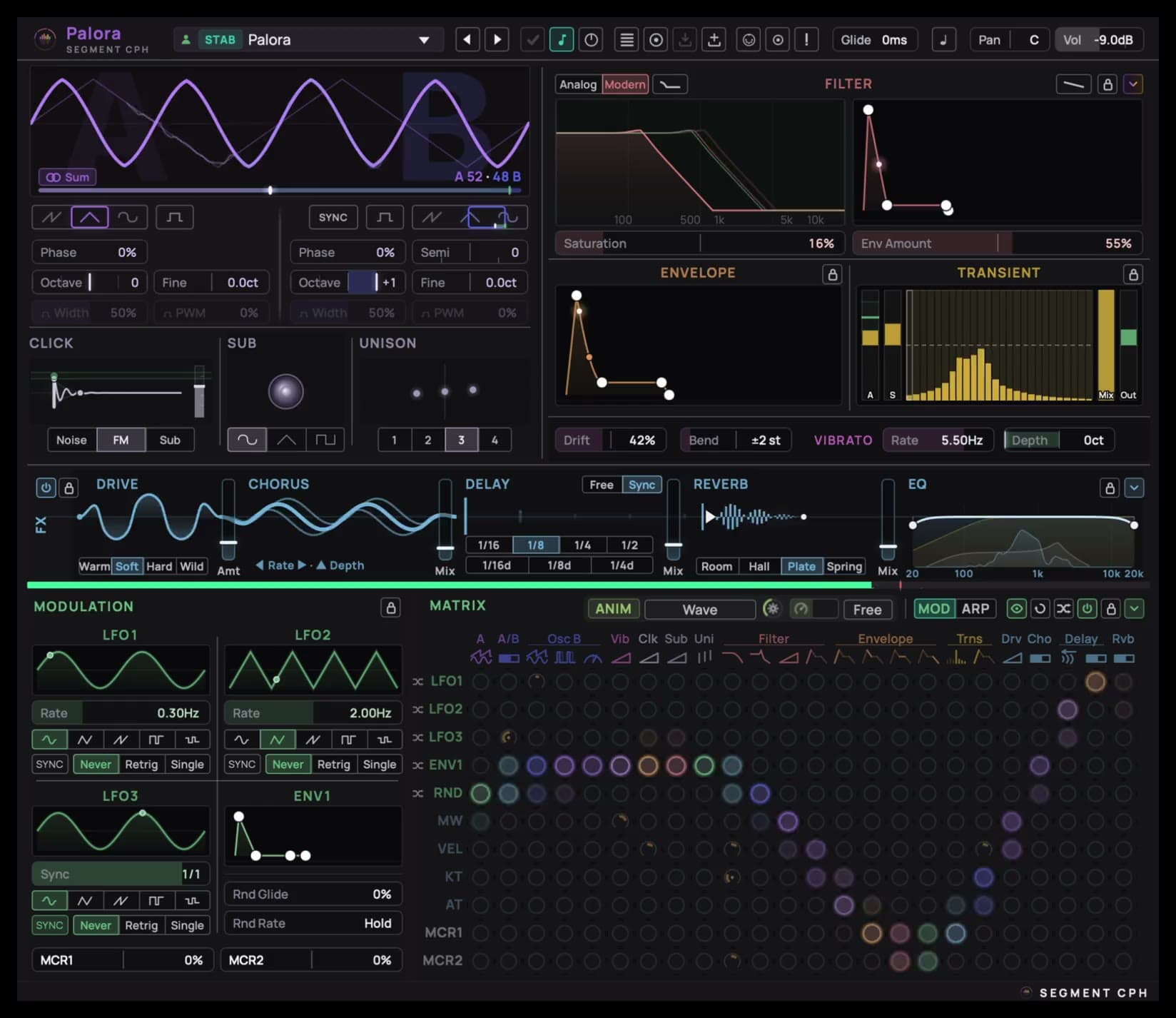Select saw waveform for oscillator A
1176x1018 pixels.
[51, 217]
